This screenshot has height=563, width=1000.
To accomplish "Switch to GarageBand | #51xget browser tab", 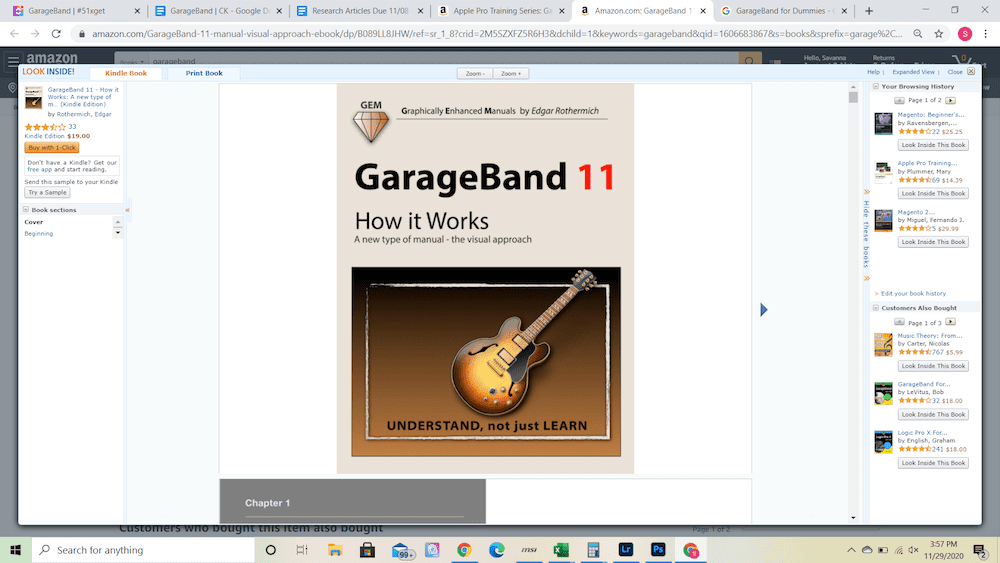I will [74, 11].
